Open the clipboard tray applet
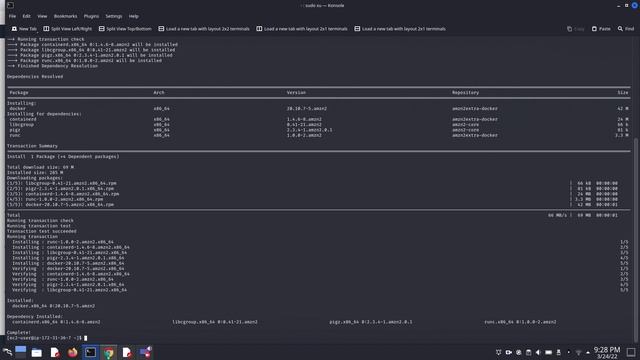Image resolution: width=640 pixels, height=360 pixels. 529,352
